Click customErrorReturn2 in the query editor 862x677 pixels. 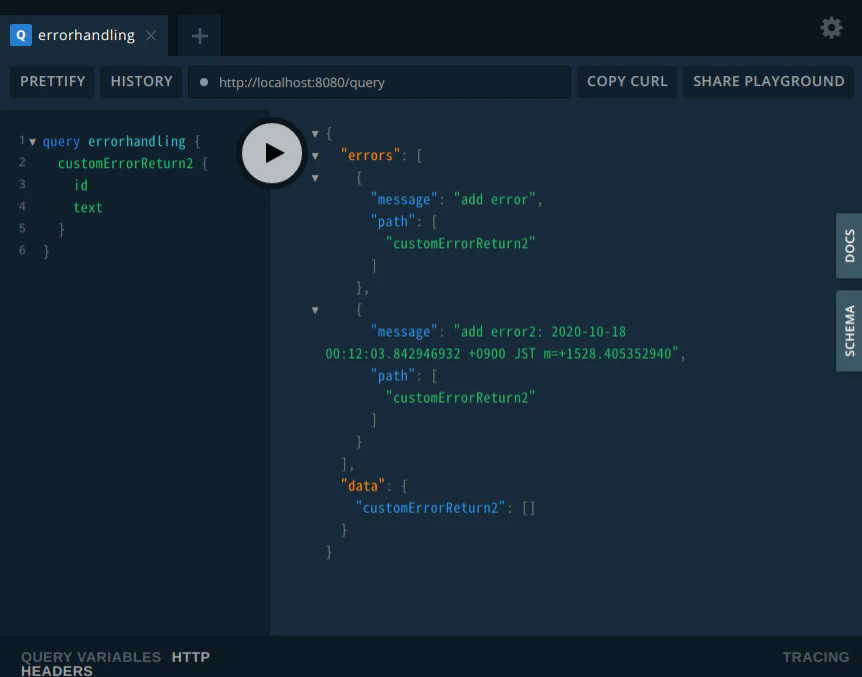[x=125, y=163]
